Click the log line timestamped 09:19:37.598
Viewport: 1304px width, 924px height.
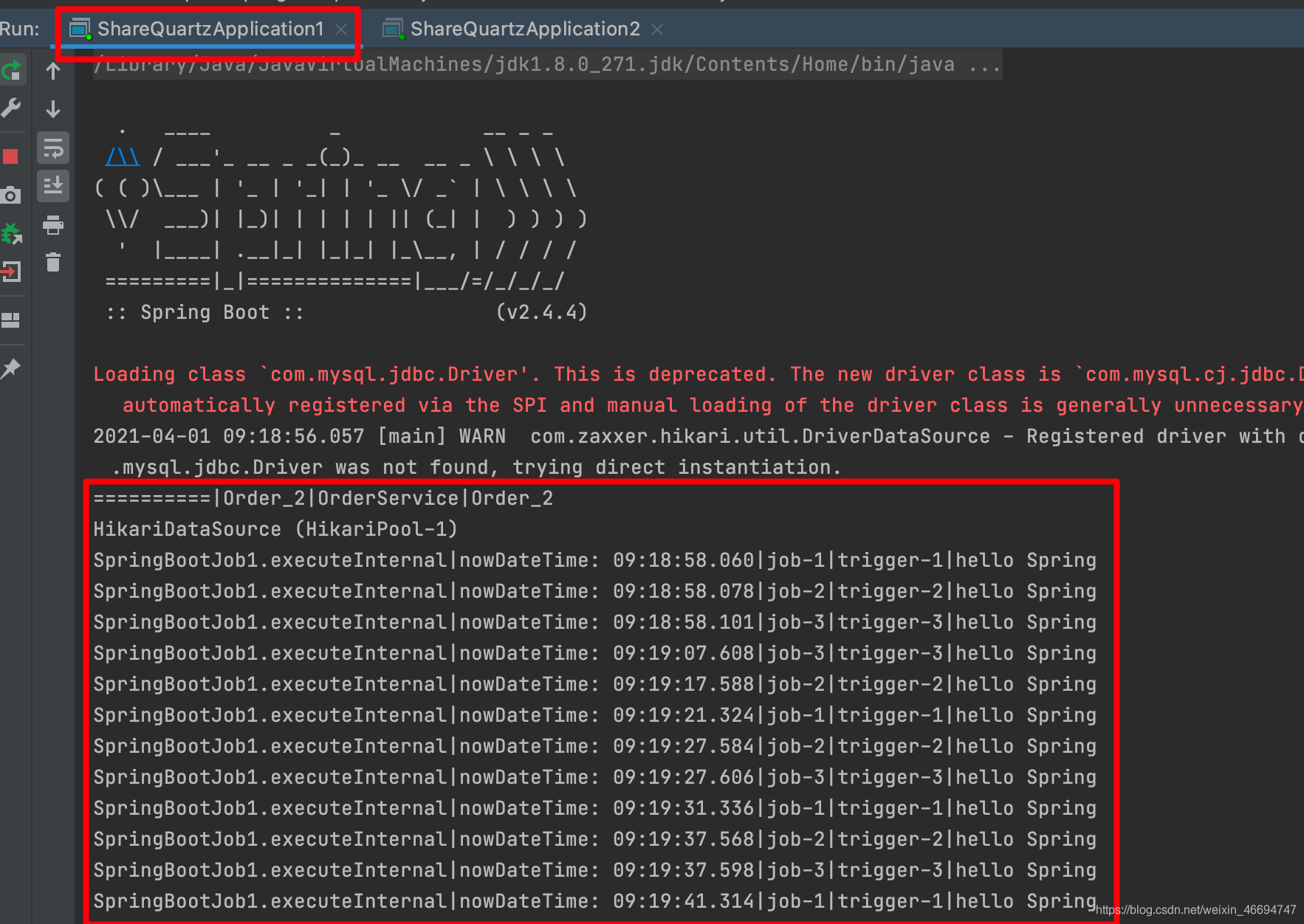(x=594, y=870)
